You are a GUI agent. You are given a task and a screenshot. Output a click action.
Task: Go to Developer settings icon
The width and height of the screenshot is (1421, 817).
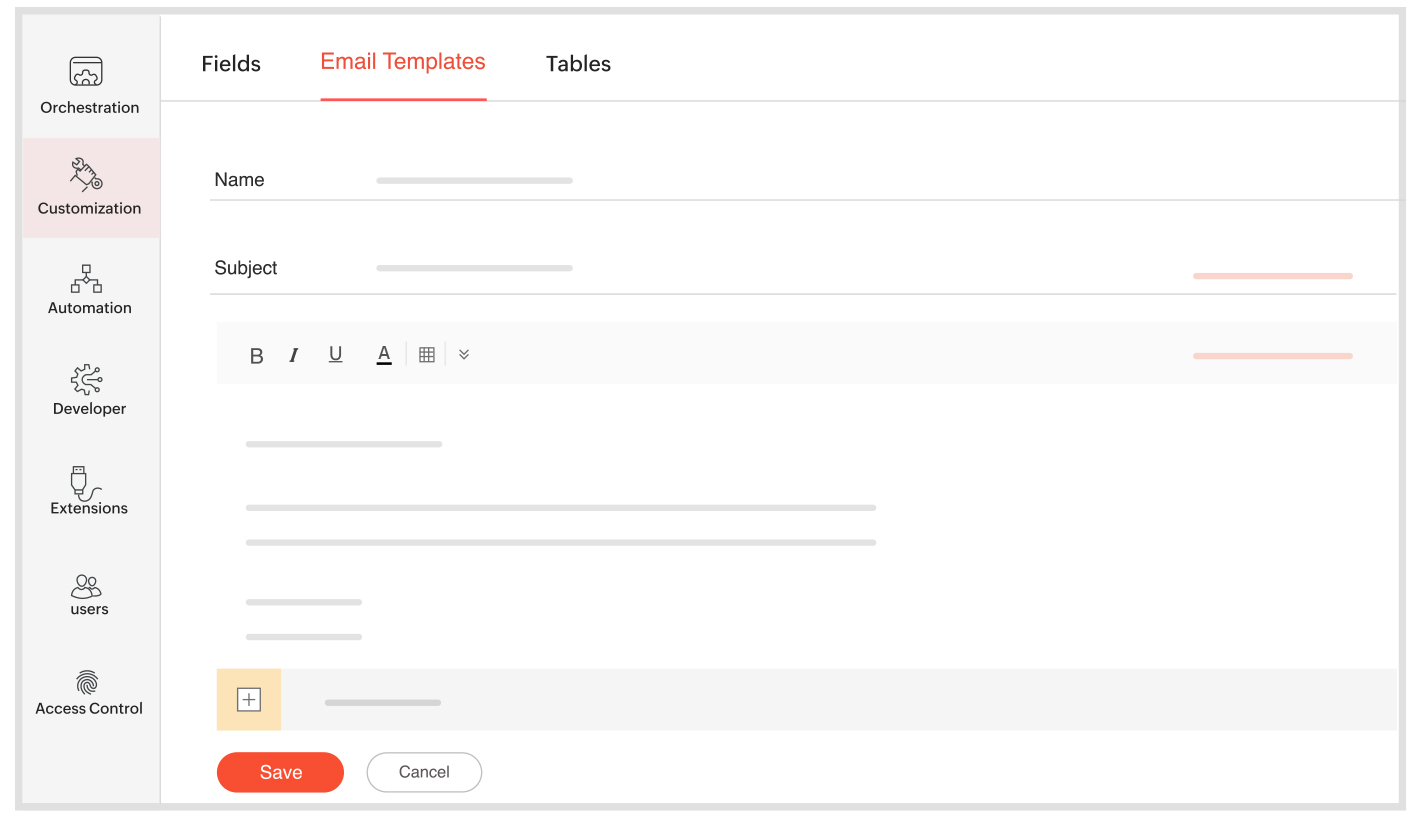(x=86, y=379)
